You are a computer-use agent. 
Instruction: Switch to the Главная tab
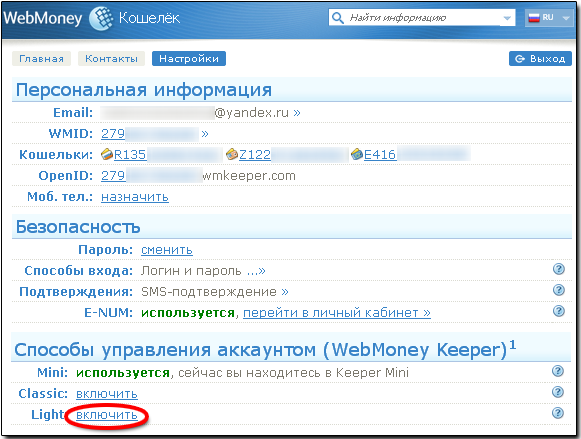coord(42,59)
